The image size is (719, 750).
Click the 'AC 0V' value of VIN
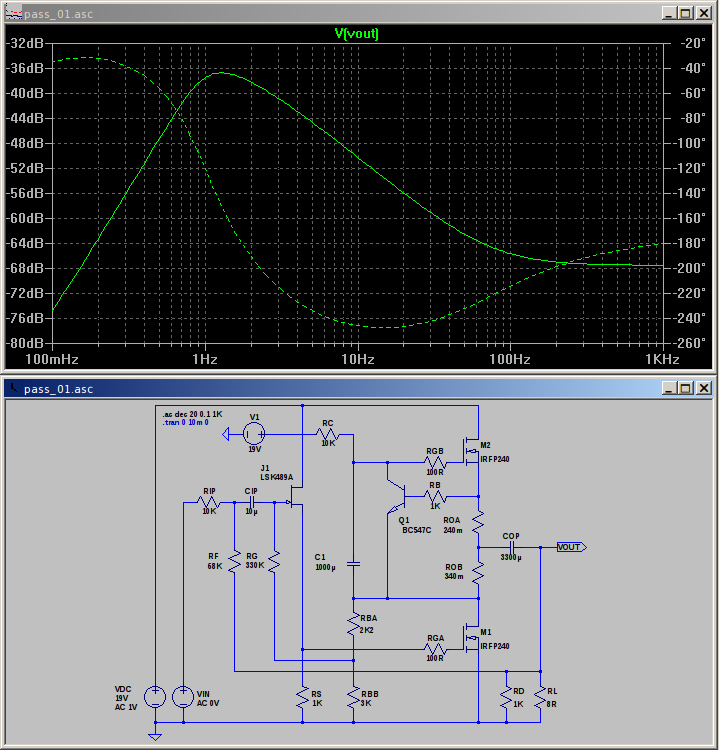208,703
